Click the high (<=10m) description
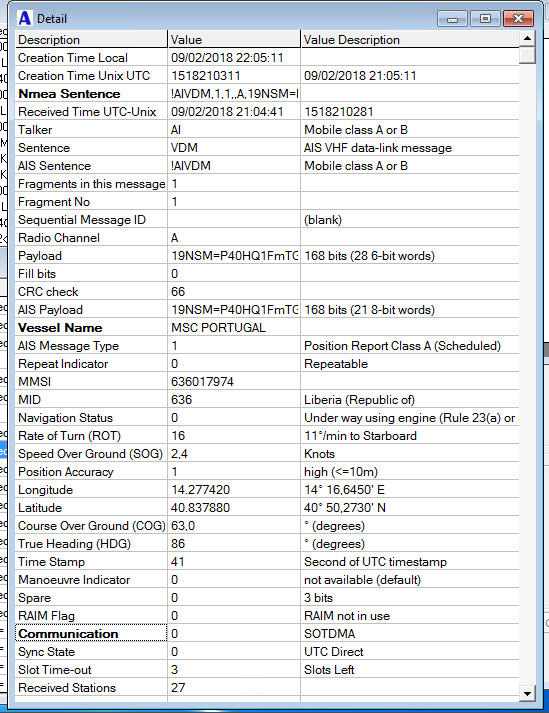This screenshot has width=549, height=713. point(341,472)
